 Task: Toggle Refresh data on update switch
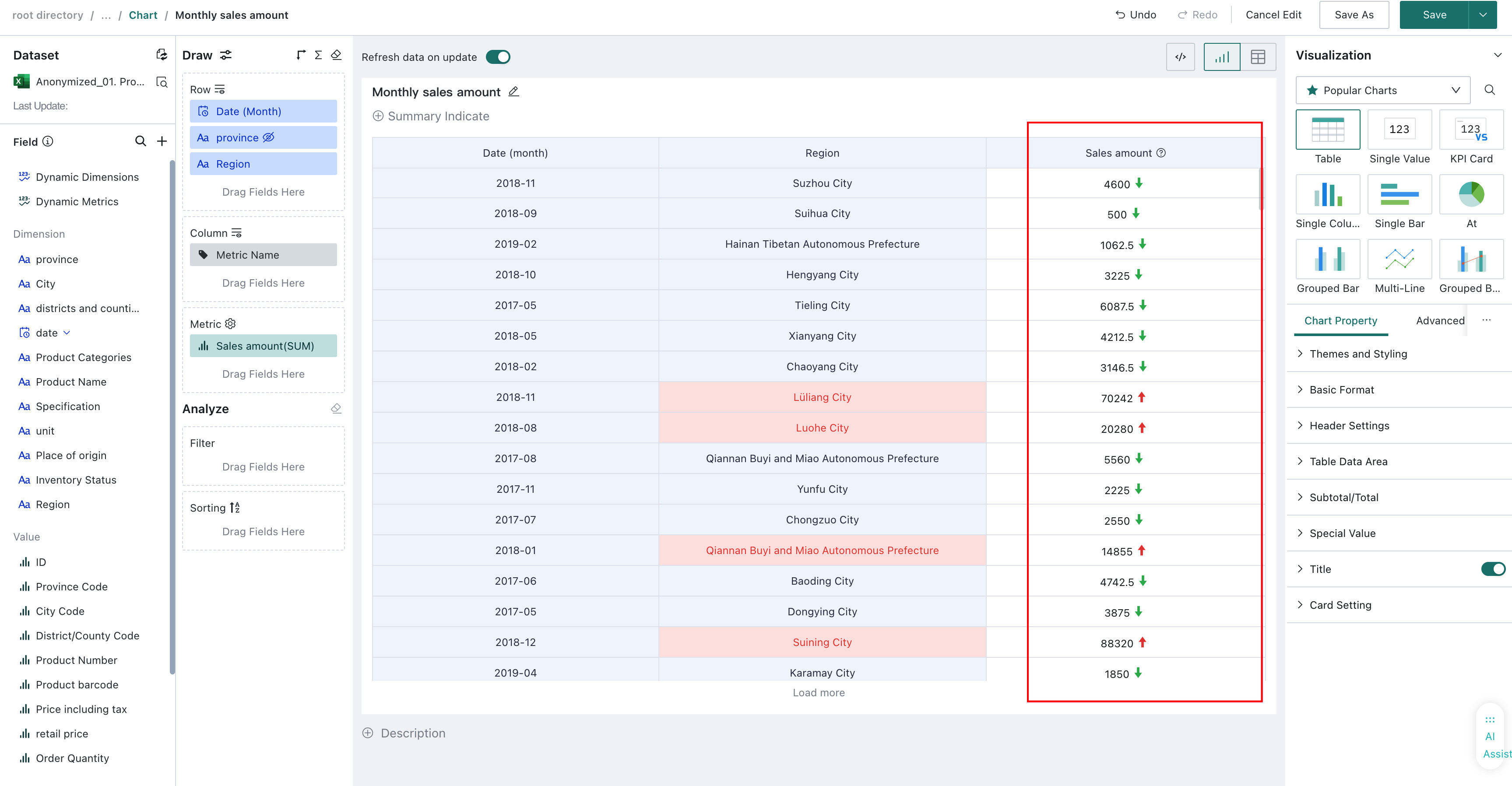[x=498, y=57]
